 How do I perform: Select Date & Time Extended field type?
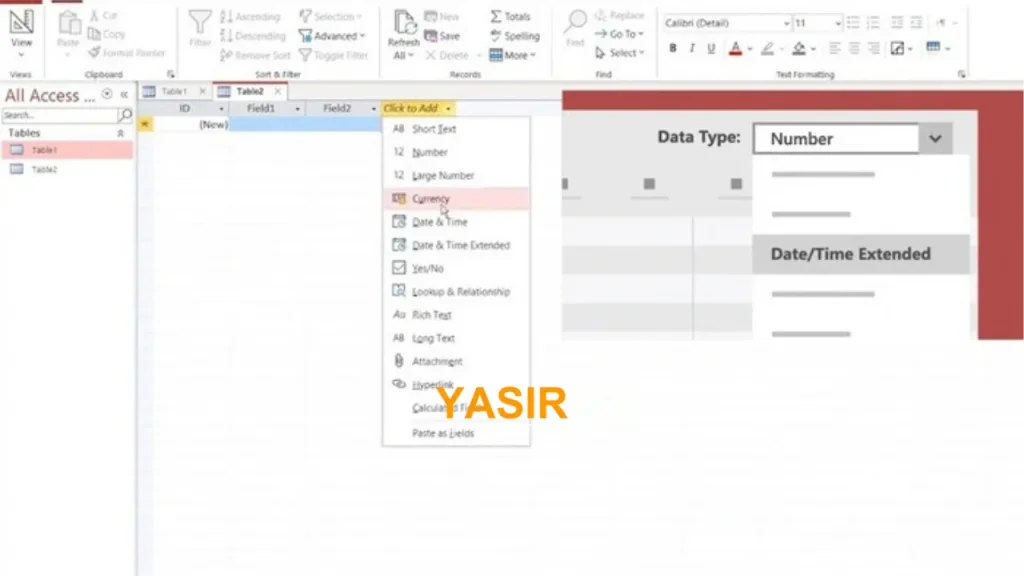(456, 245)
